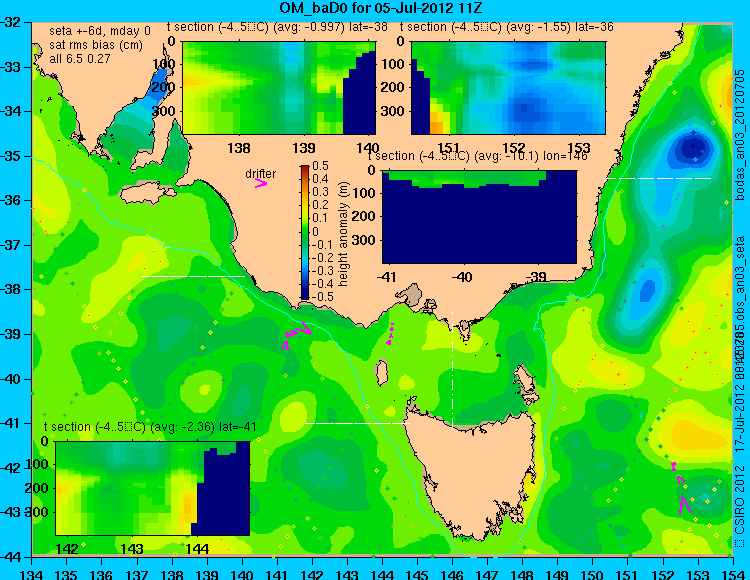
Task: Click the -32 latitude label on the main left axis
Action: (10, 22)
